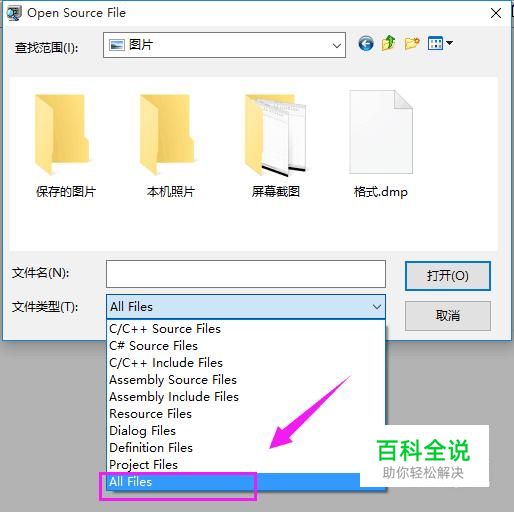Click the blue back navigation arrow icon
The width and height of the screenshot is (514, 512).
(366, 44)
